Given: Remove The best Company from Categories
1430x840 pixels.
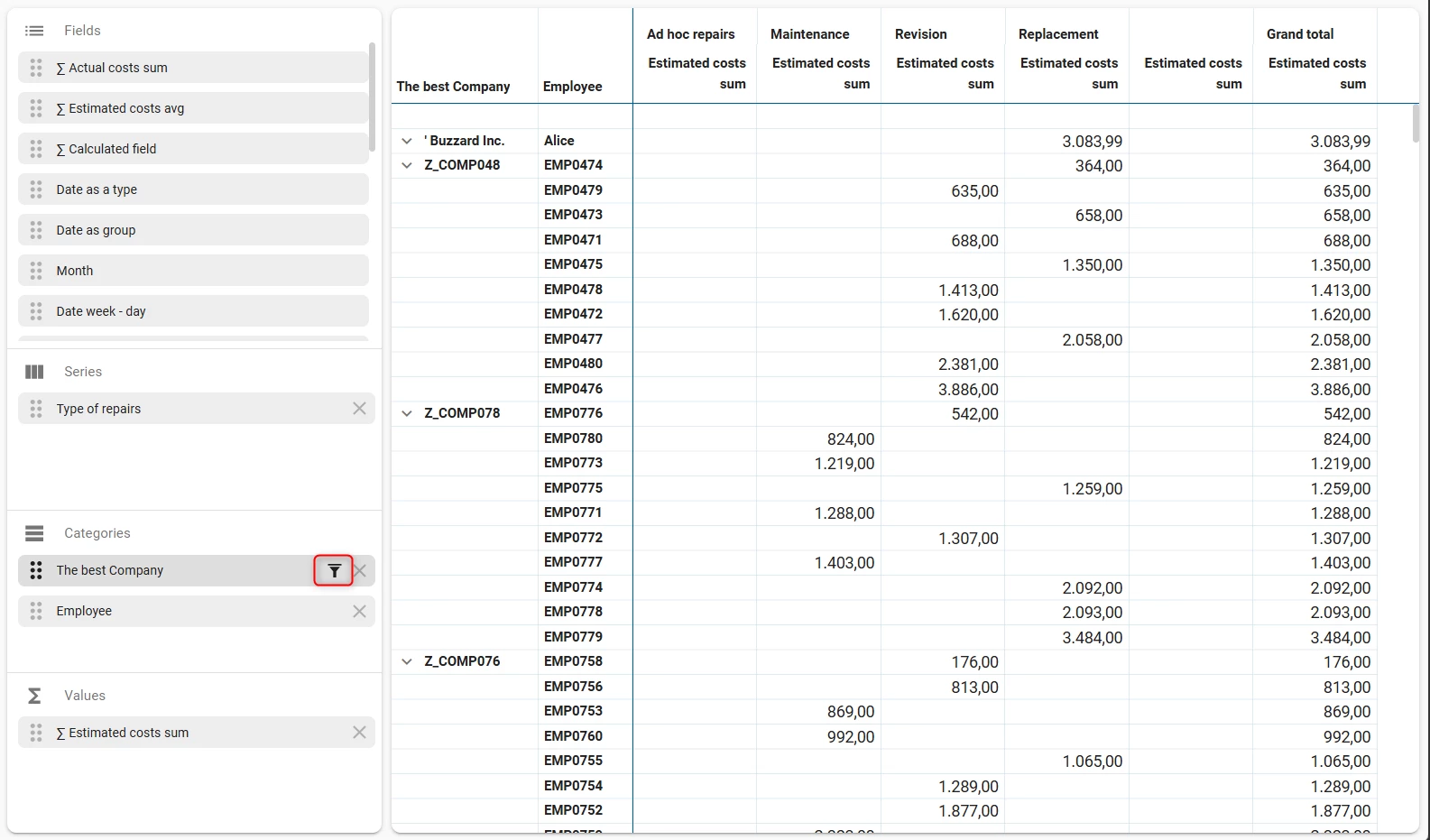Looking at the screenshot, I should pyautogui.click(x=360, y=570).
